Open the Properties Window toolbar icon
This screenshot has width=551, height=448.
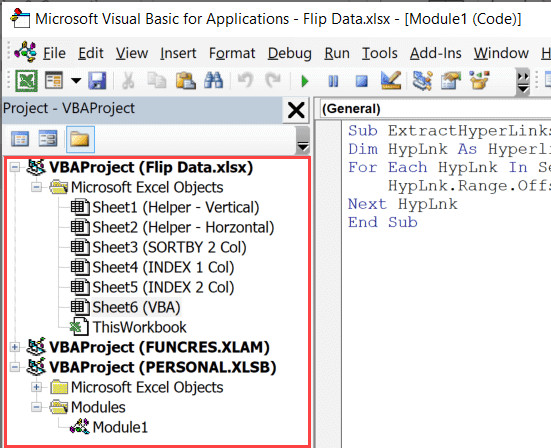click(x=451, y=80)
